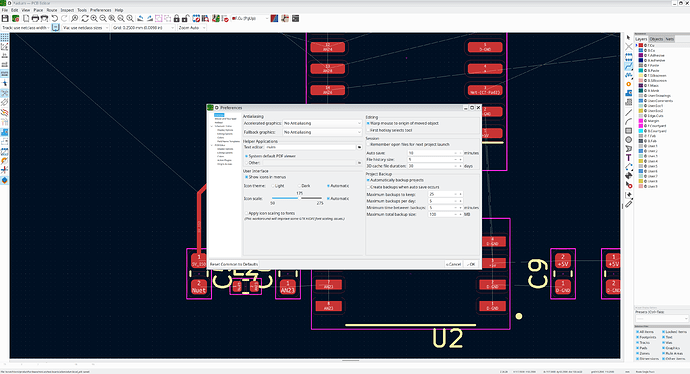The width and height of the screenshot is (690, 374).
Task: Click the Print icon in top toolbar
Action: [x=35, y=18]
